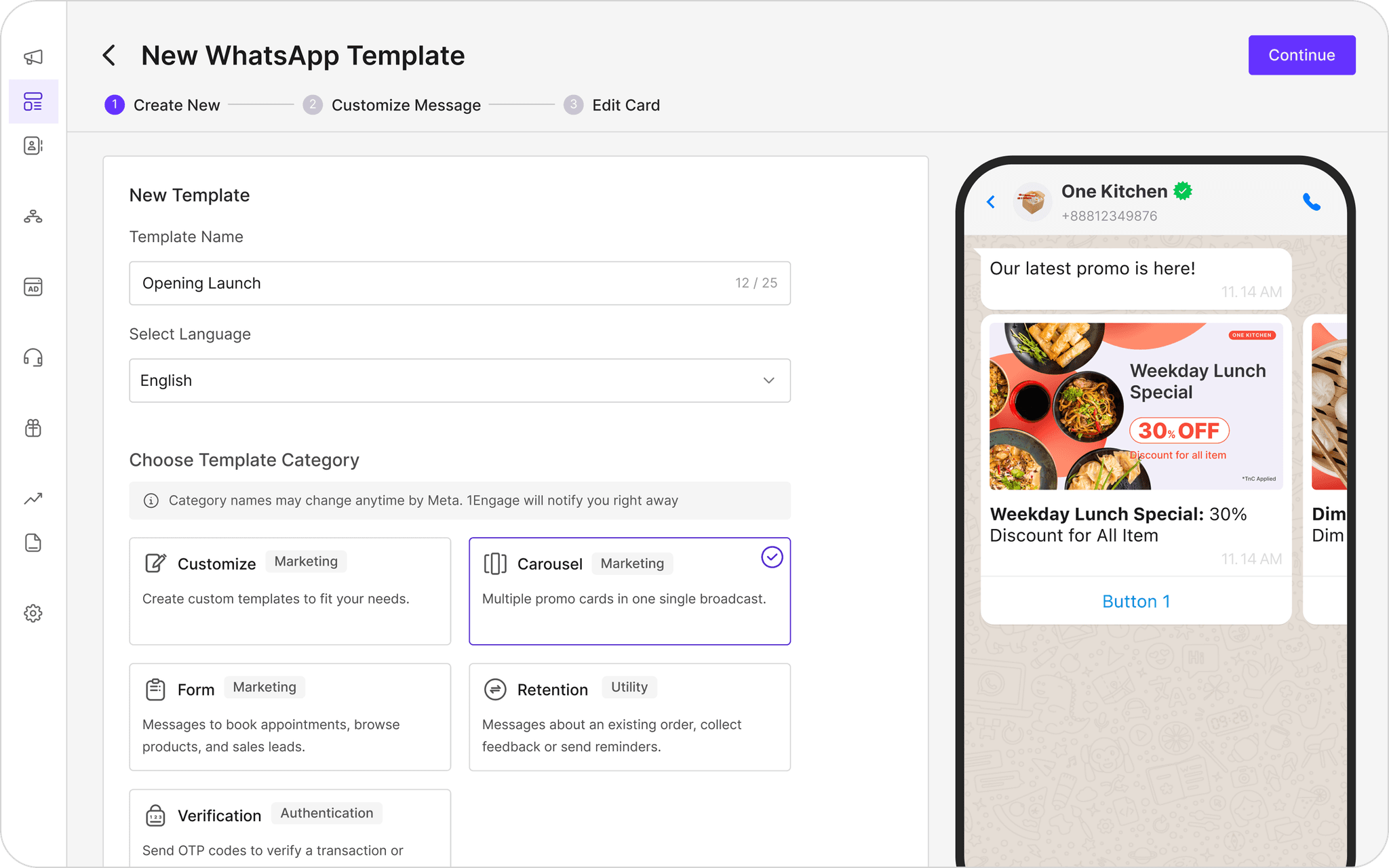Click the Retention swap-arrows icon
The image size is (1389, 868).
tap(495, 689)
